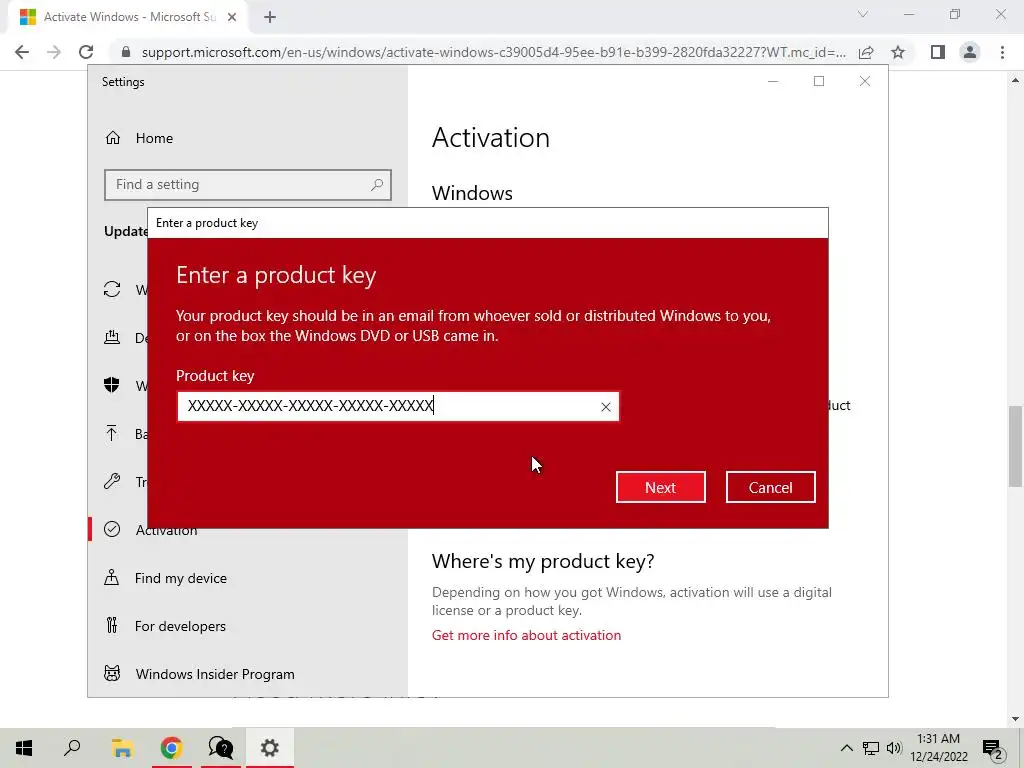
Task: Open the tab search chevron
Action: pyautogui.click(x=863, y=14)
